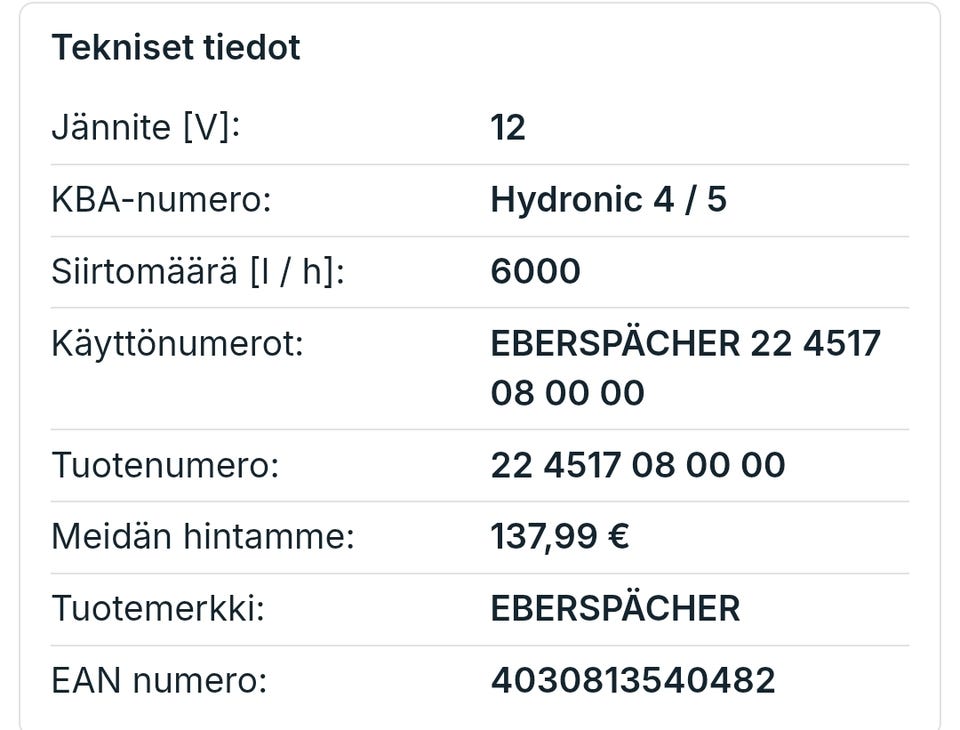Click the voltage value 12
This screenshot has width=960, height=730.
[x=508, y=128]
